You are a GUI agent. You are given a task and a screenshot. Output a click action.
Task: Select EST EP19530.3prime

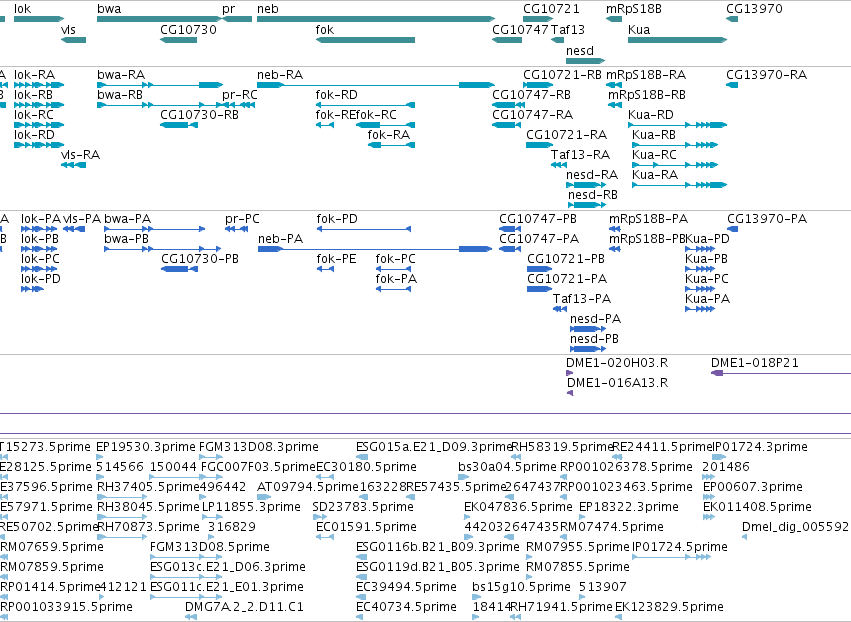(146, 447)
